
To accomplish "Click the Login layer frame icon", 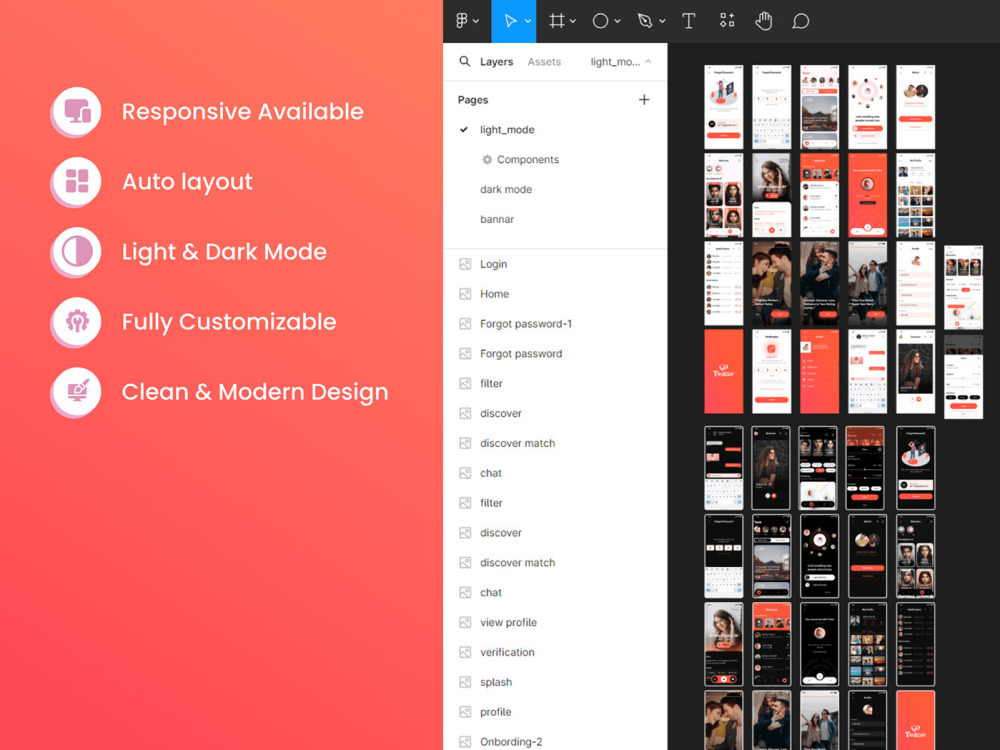I will click(x=466, y=264).
